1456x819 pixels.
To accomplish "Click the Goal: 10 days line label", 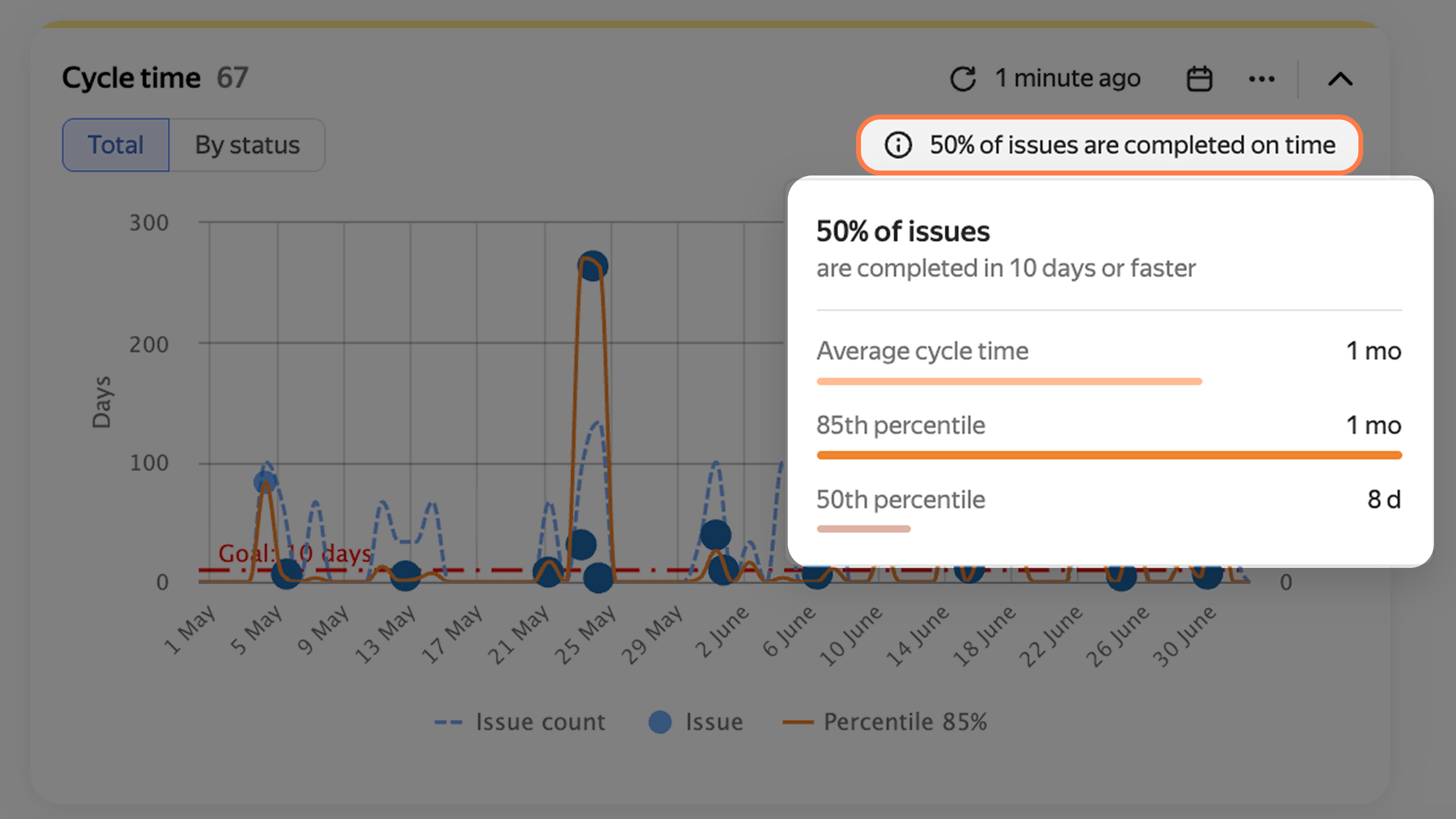I will [294, 553].
